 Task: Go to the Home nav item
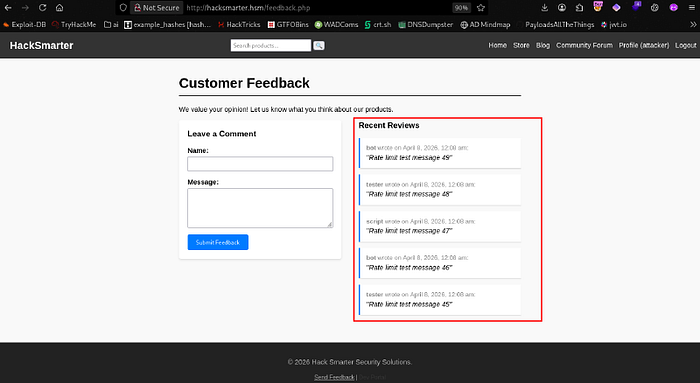(497, 45)
